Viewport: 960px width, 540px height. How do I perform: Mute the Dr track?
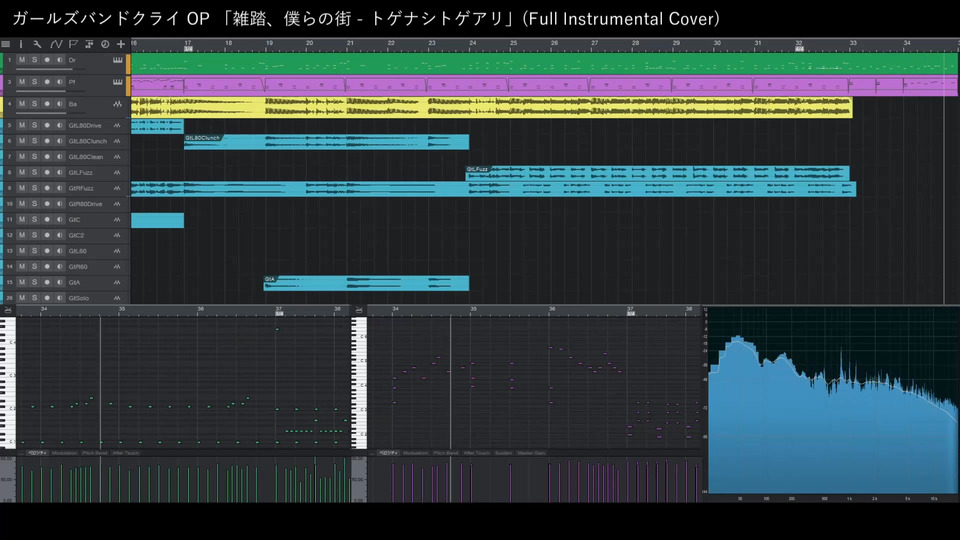[x=22, y=60]
